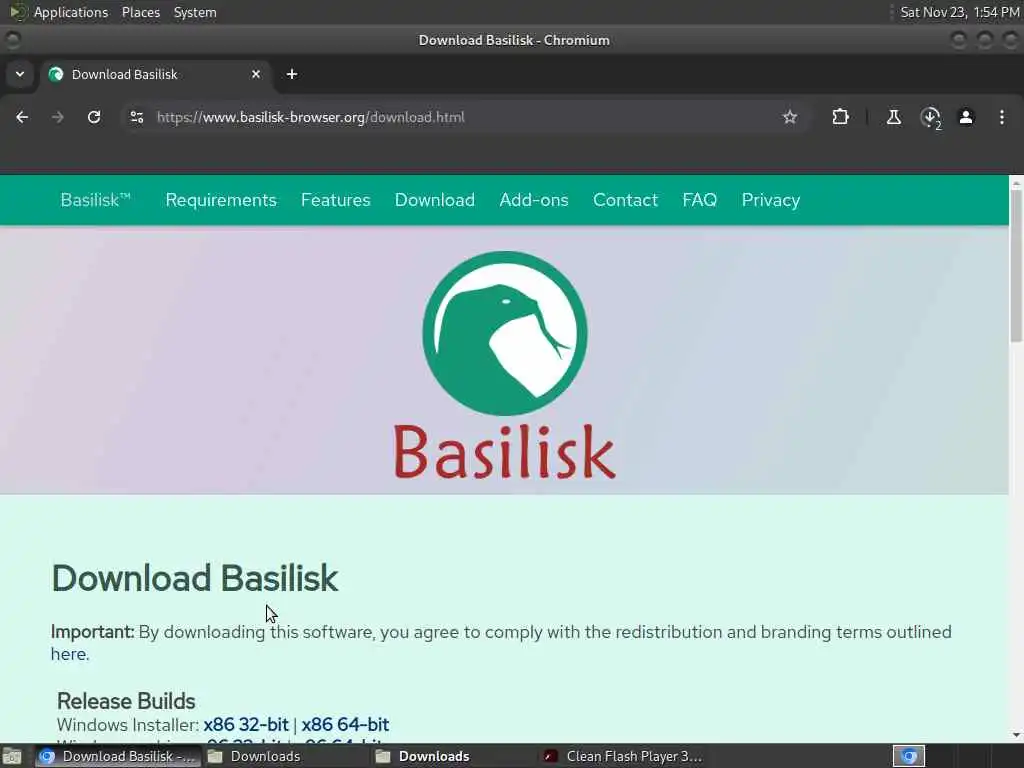1024x768 pixels.
Task: Open the Extensions puzzle icon
Action: 840,117
